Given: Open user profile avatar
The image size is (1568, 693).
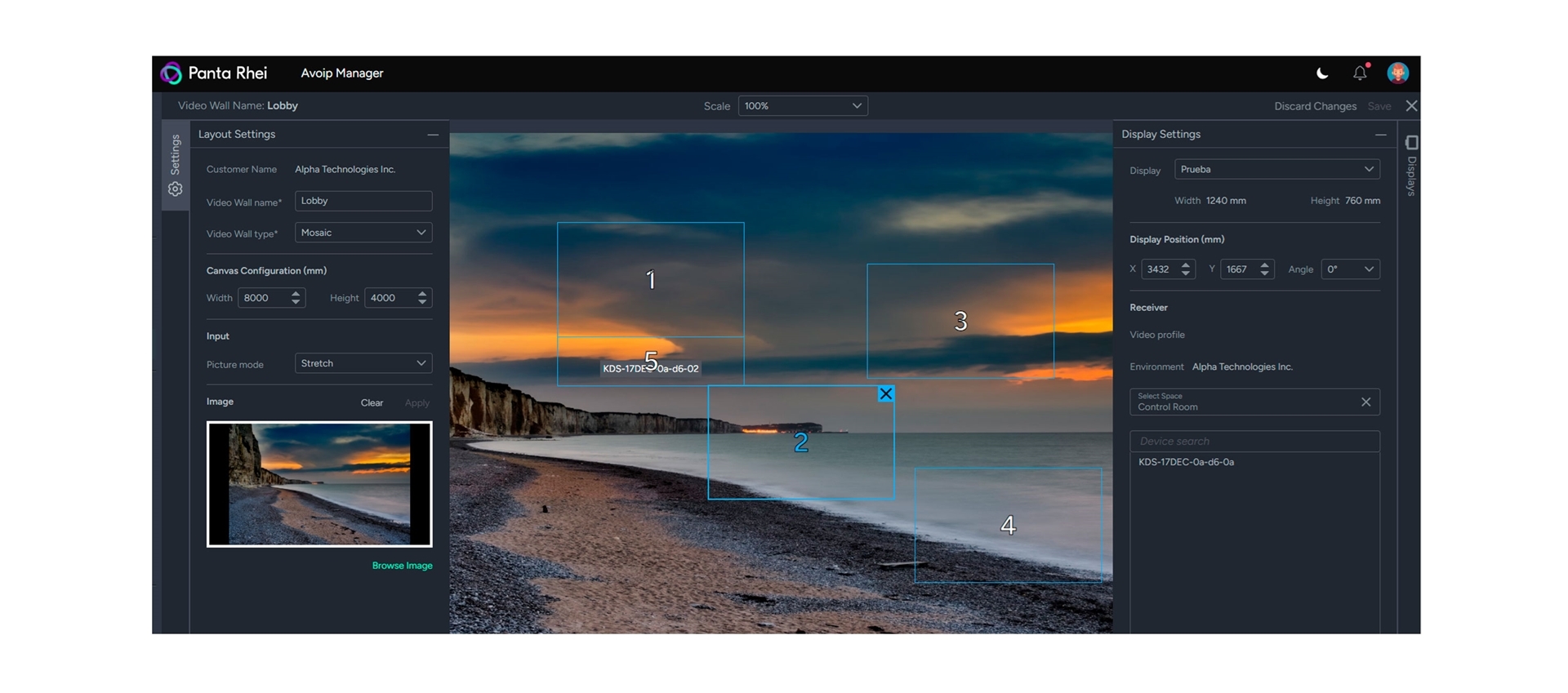Looking at the screenshot, I should tap(1397, 73).
